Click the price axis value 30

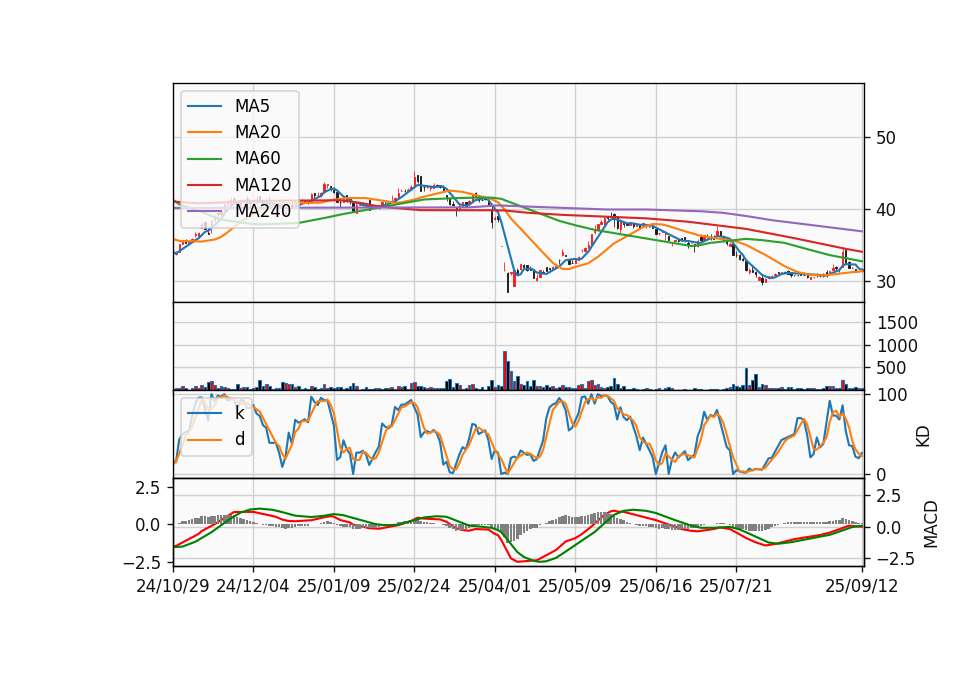(885, 282)
